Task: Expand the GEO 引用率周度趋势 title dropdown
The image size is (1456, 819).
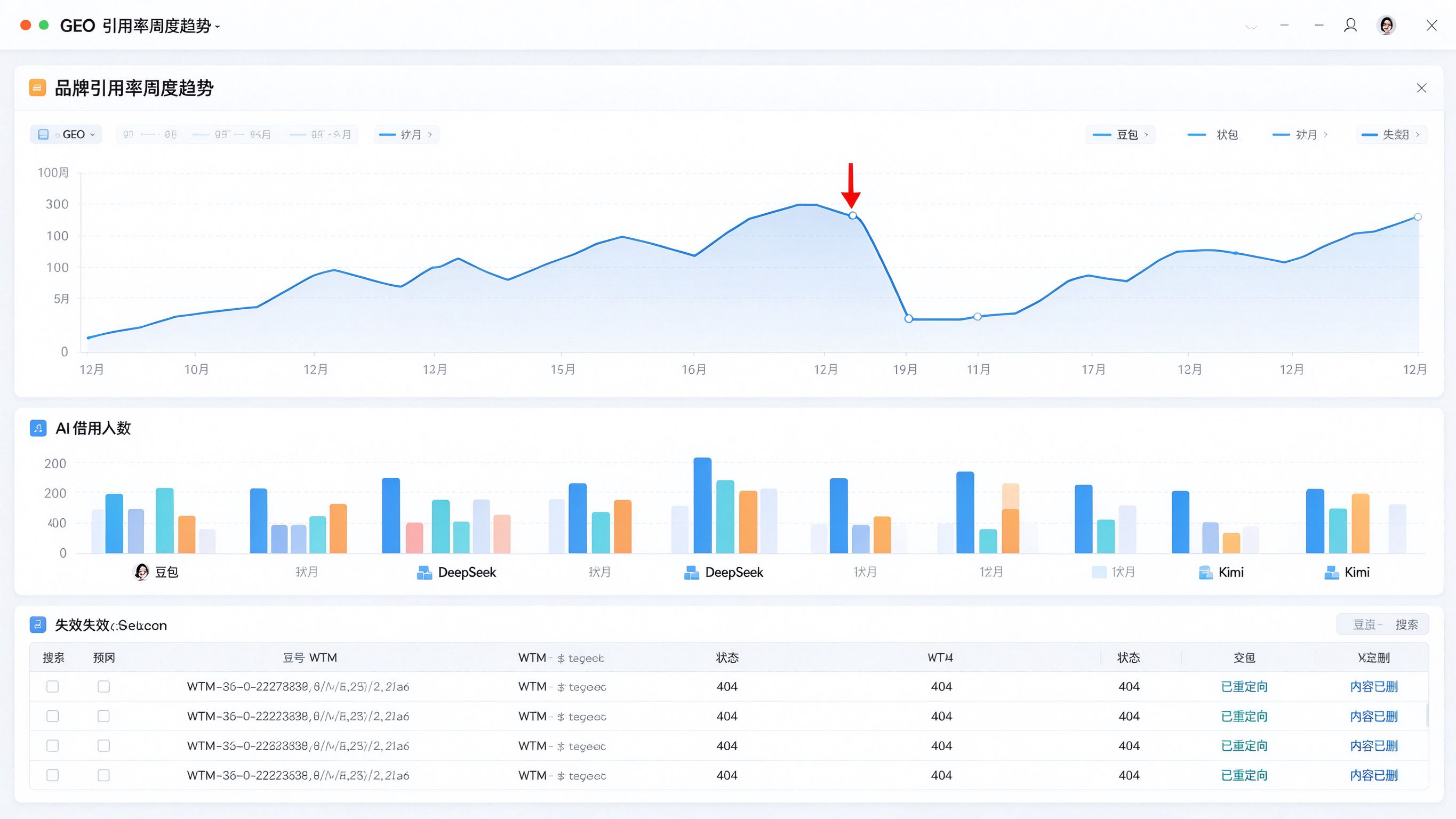Action: click(218, 26)
